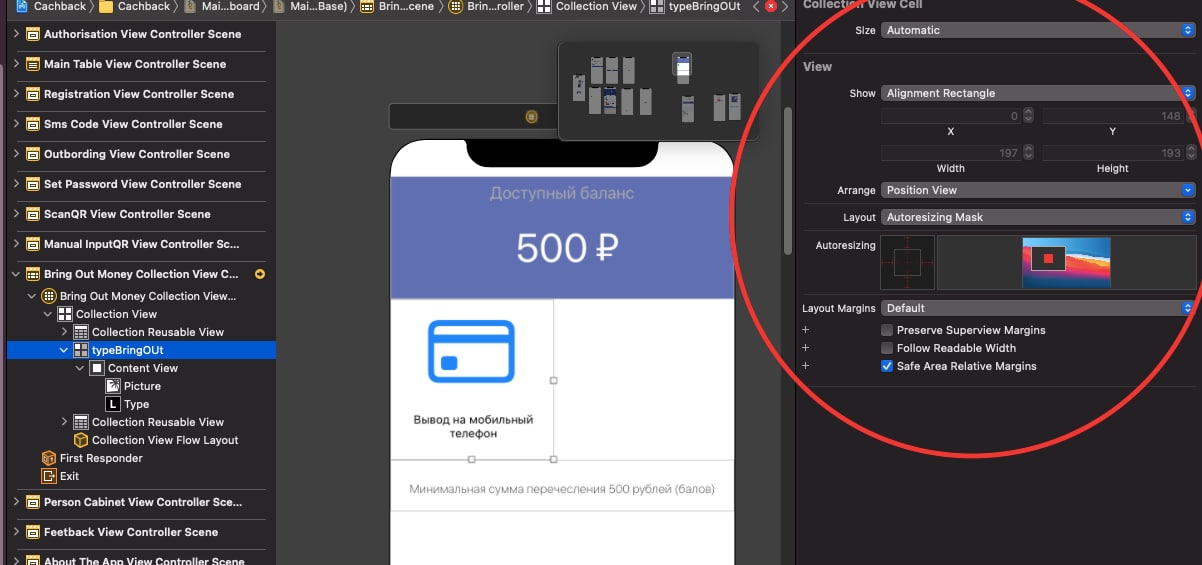Enable Follow Readable Width checkbox
This screenshot has width=1202, height=565.
(x=887, y=348)
